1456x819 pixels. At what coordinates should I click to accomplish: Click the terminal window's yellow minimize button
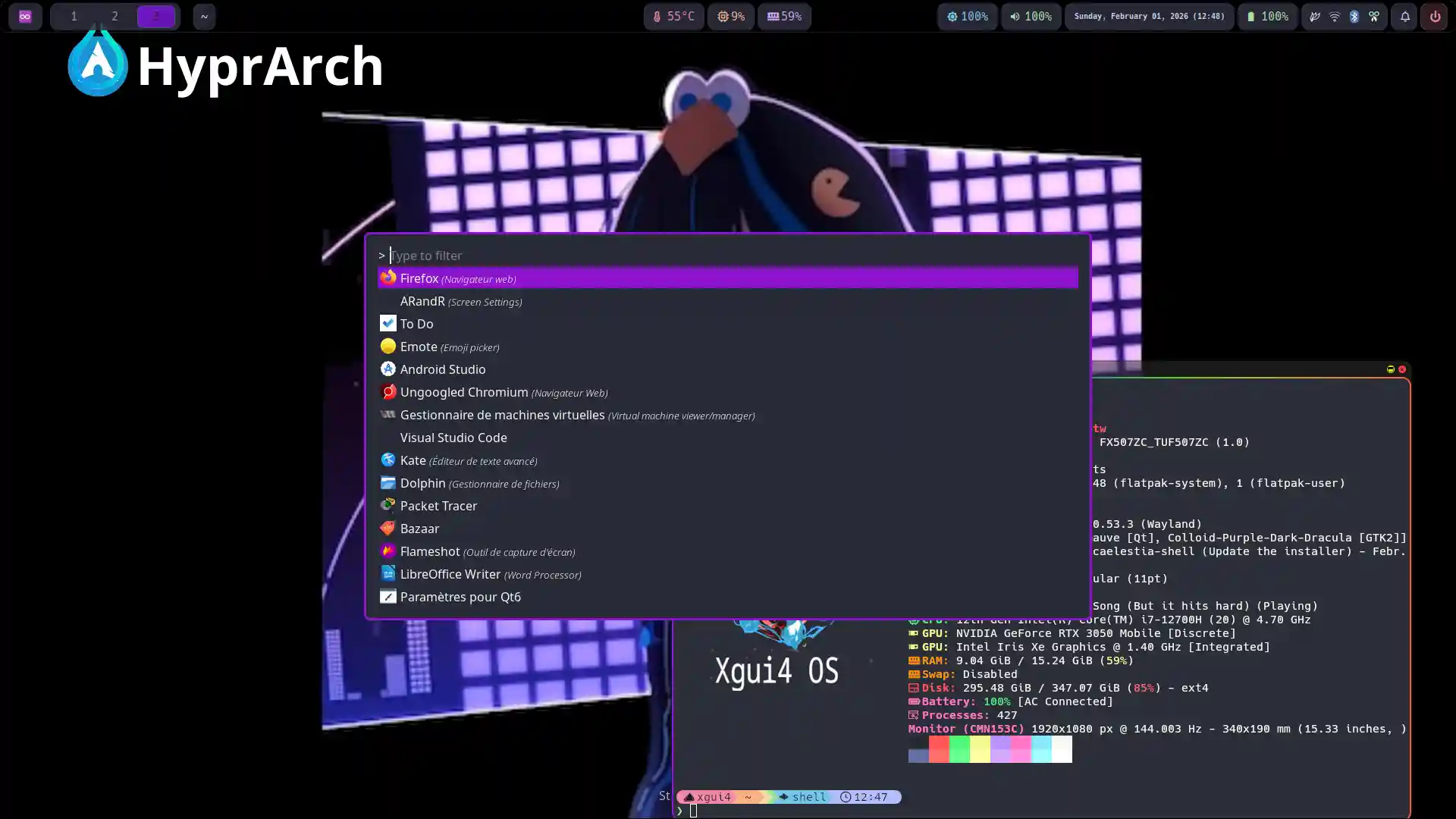(x=1391, y=369)
